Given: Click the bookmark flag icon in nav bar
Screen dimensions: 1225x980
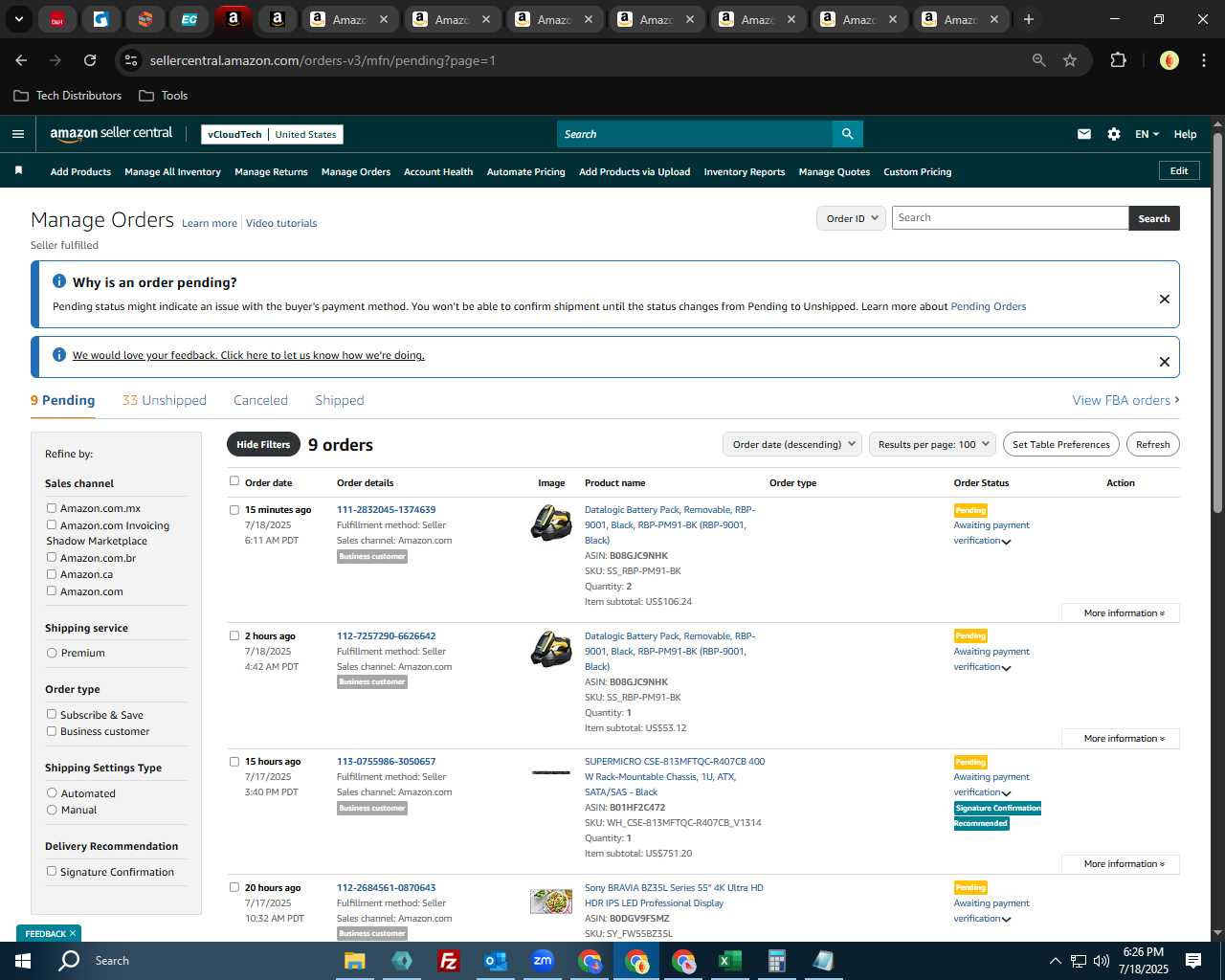Looking at the screenshot, I should click(18, 170).
